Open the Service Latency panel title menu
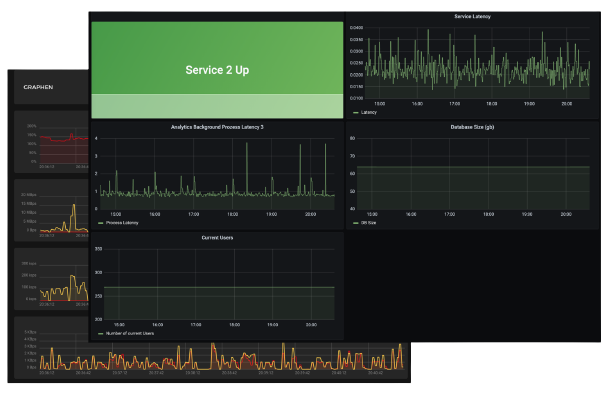 pyautogui.click(x=472, y=16)
